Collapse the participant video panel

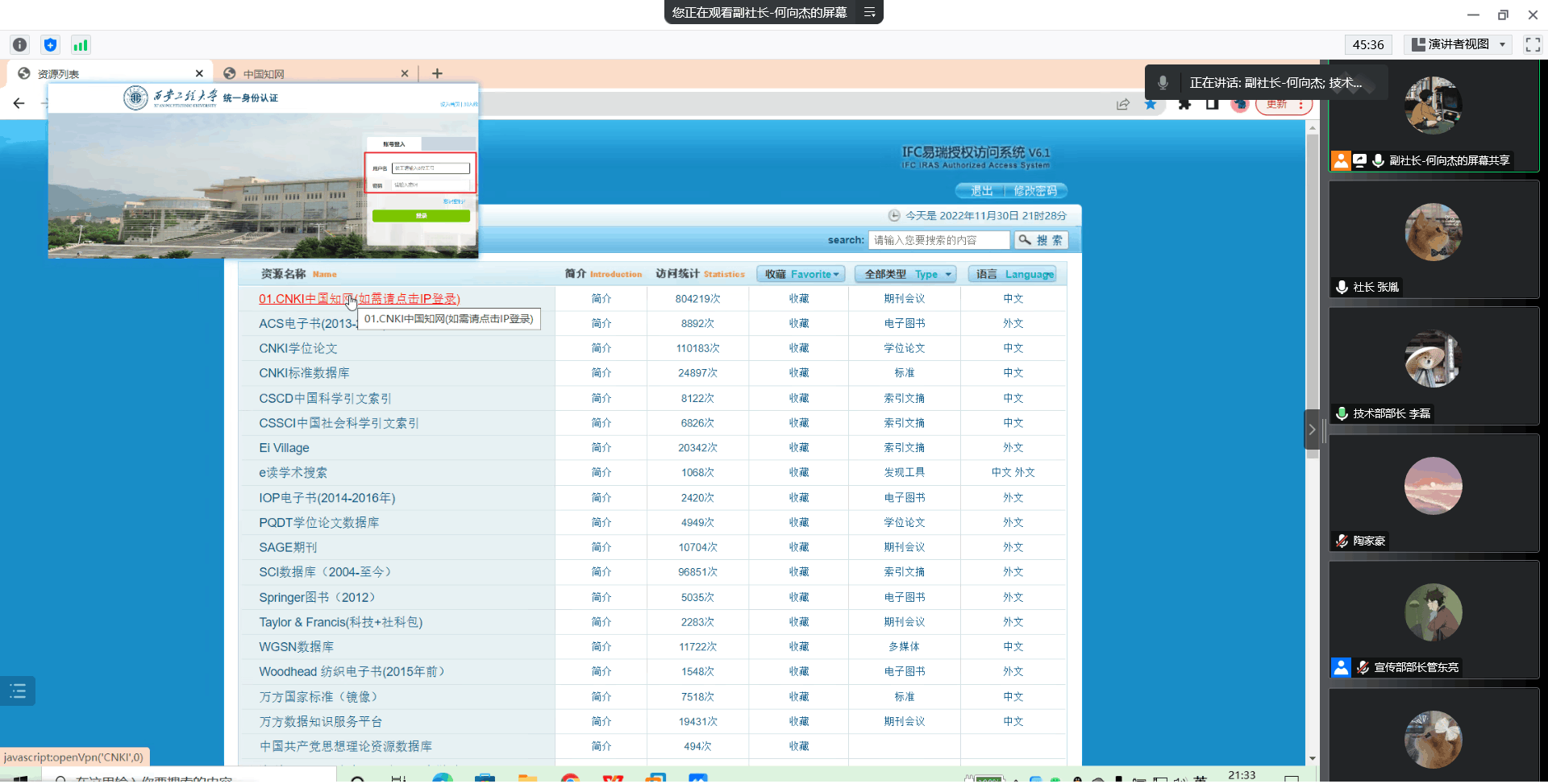(x=1312, y=429)
